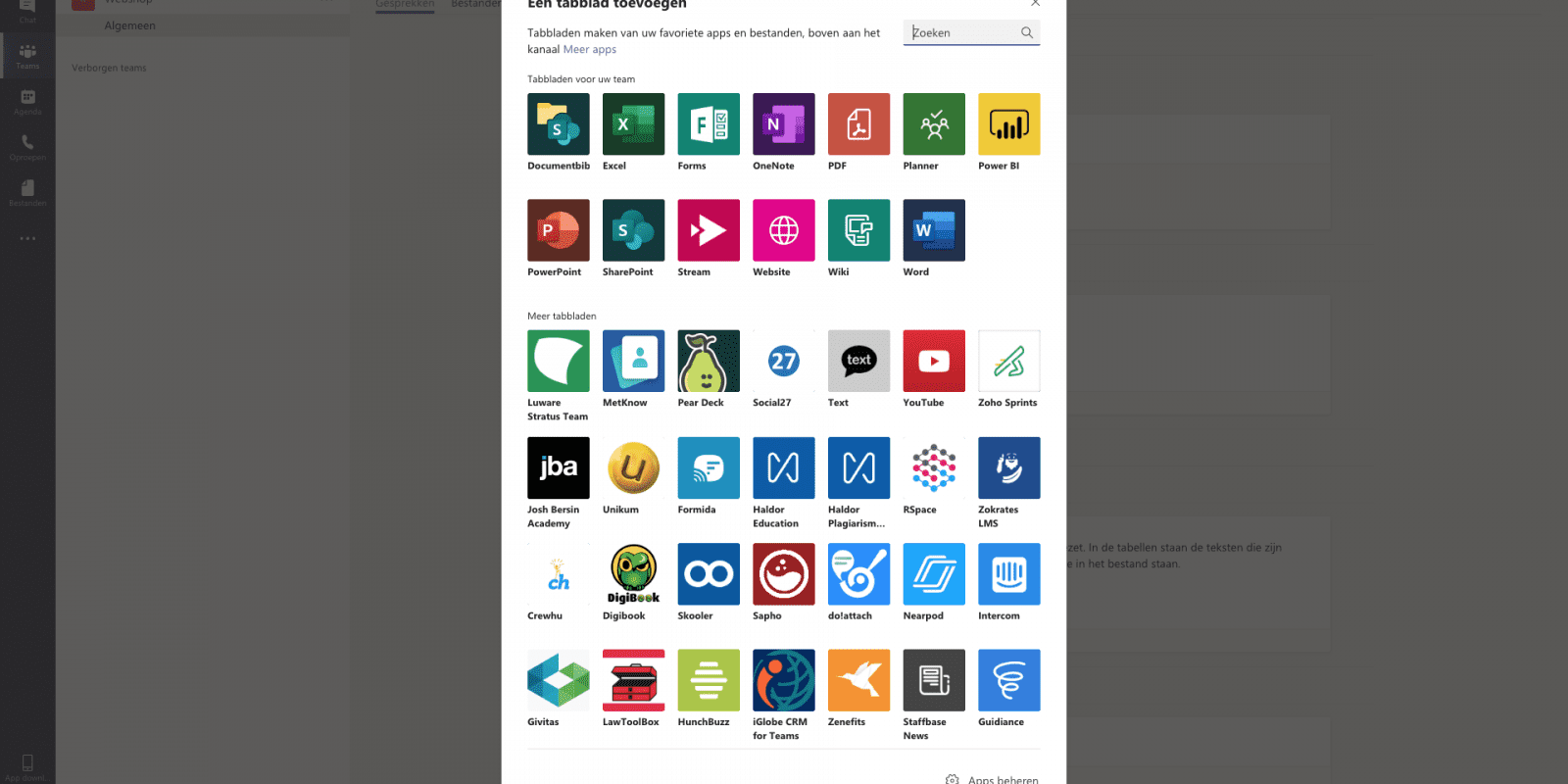Click the download app icon in sidebar
The image size is (1568, 784).
[x=27, y=766]
